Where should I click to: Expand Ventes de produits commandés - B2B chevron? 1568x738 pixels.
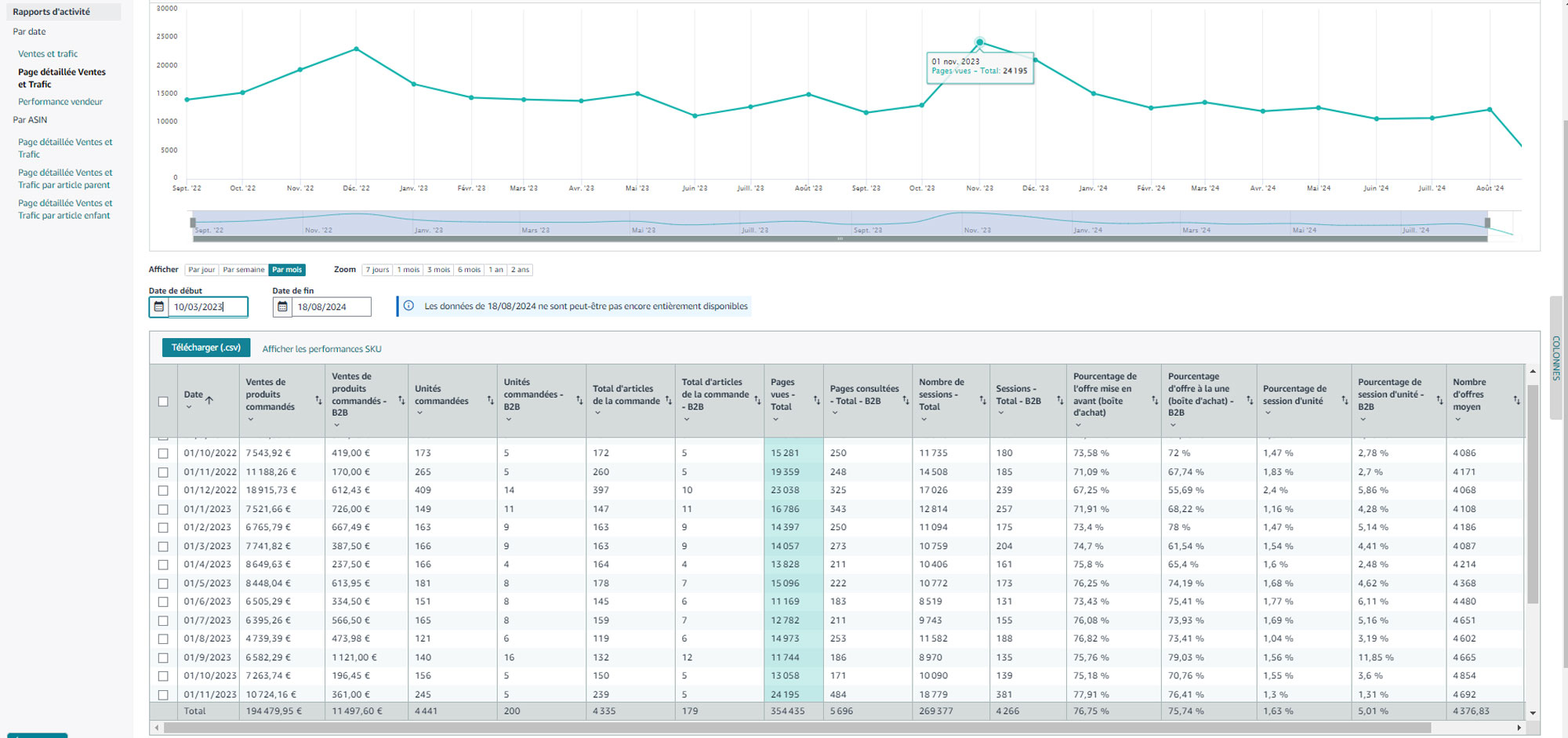(336, 425)
